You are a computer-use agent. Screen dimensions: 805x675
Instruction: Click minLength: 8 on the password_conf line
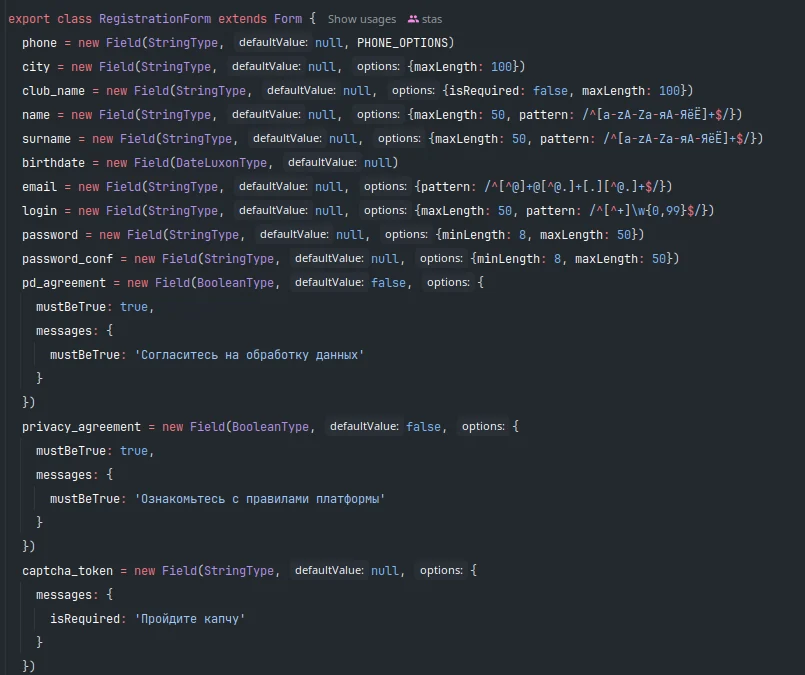pos(519,259)
